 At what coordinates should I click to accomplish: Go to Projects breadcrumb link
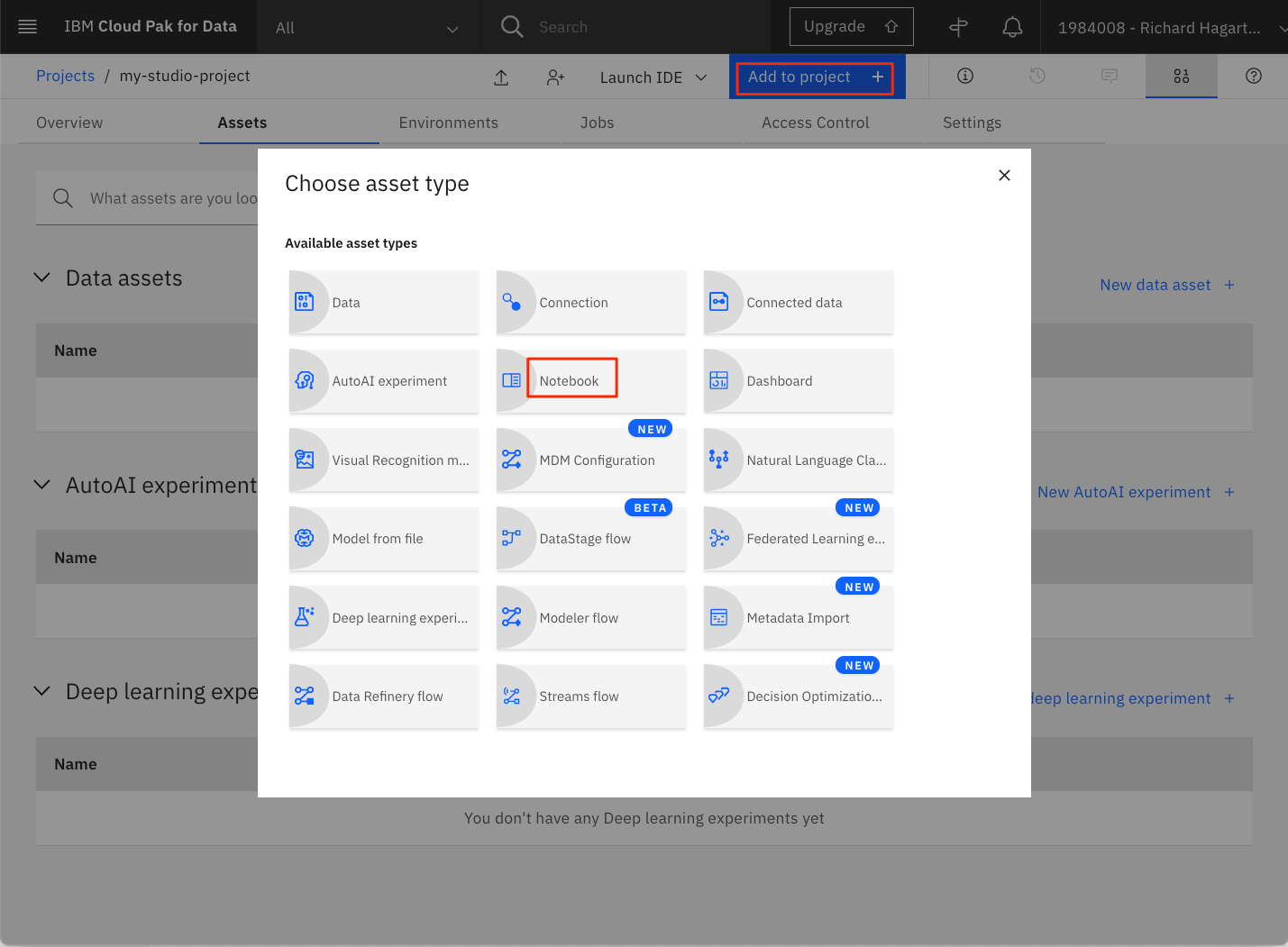click(x=65, y=76)
